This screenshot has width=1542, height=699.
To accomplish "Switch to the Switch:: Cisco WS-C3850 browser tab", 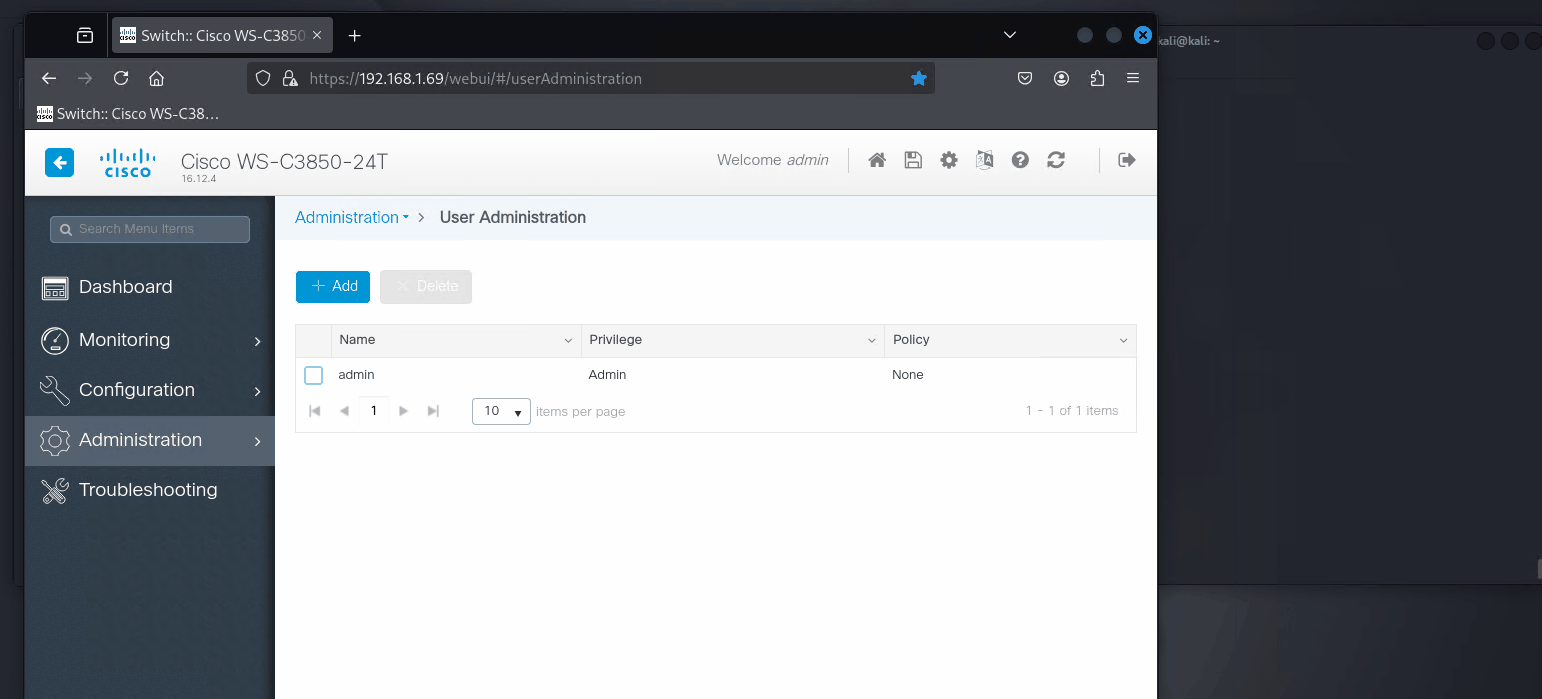I will tap(222, 36).
